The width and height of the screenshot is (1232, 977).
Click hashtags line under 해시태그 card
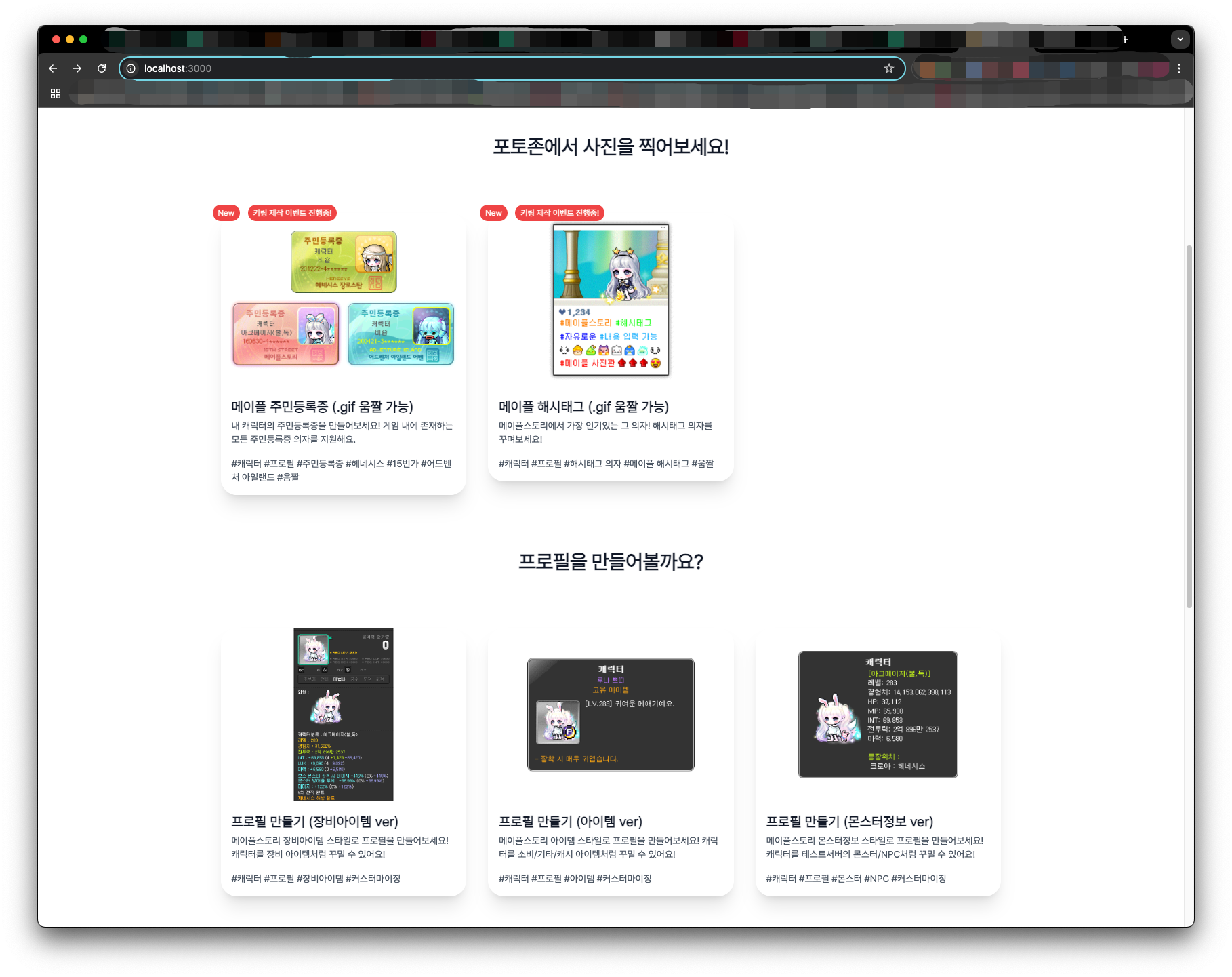click(x=607, y=464)
